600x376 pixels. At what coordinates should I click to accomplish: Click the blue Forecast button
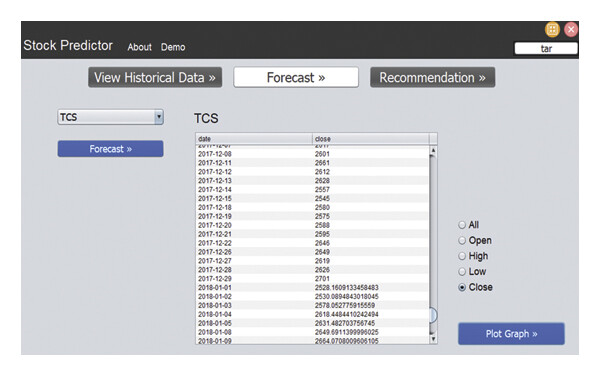pos(111,149)
